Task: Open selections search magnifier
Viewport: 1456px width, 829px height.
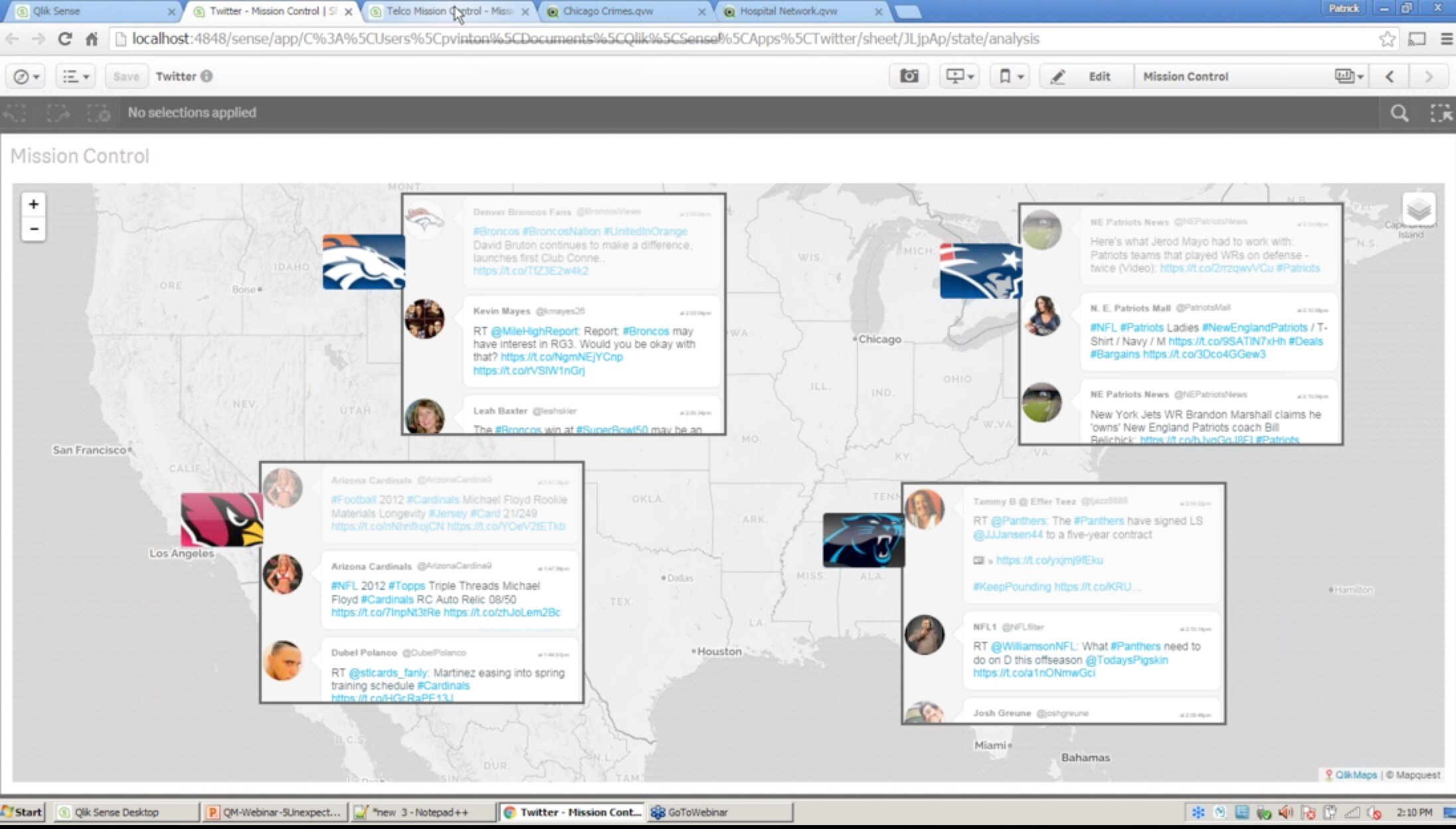Action: coord(1399,114)
